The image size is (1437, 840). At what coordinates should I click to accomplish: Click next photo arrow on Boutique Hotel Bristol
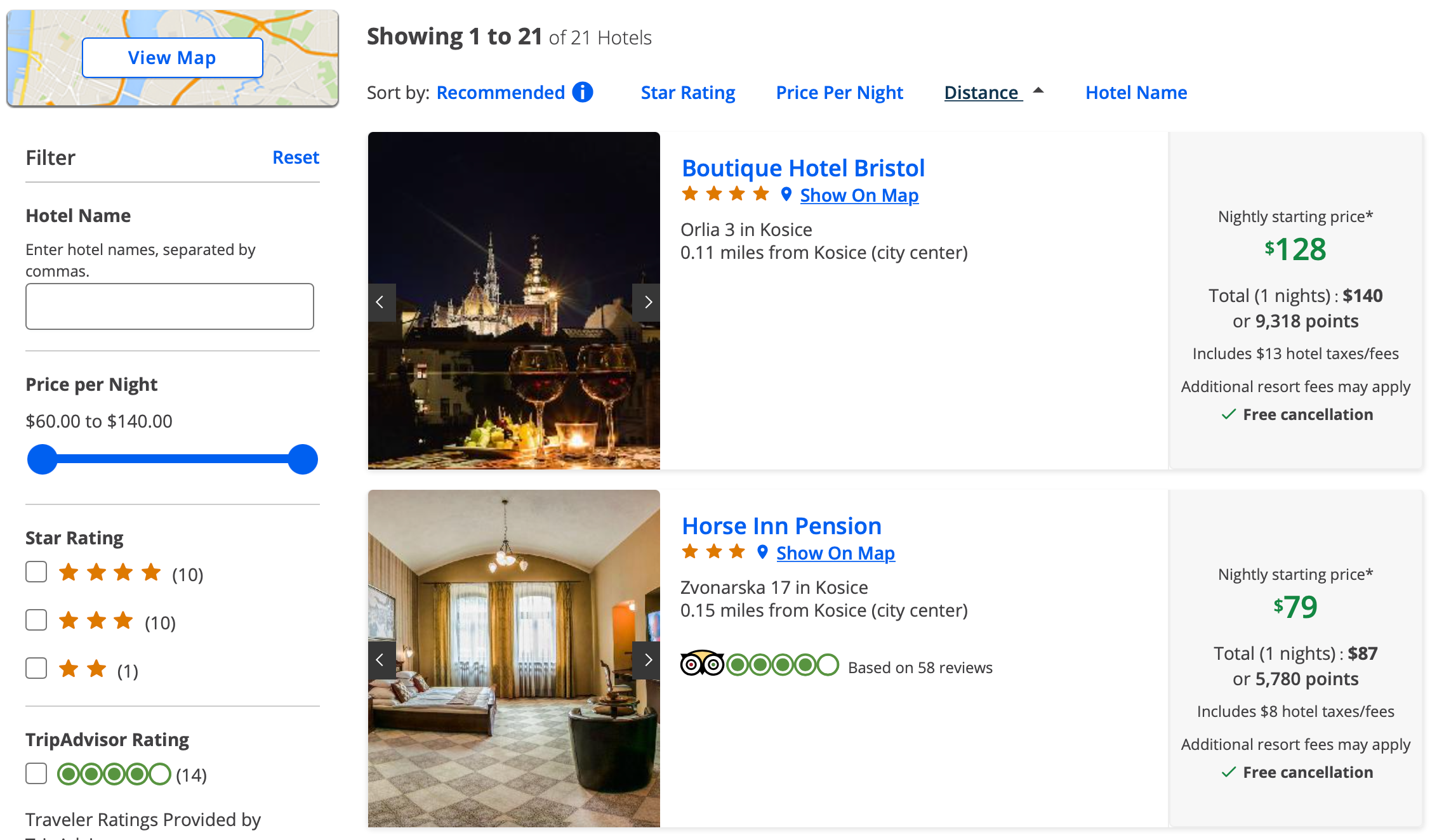pyautogui.click(x=647, y=303)
